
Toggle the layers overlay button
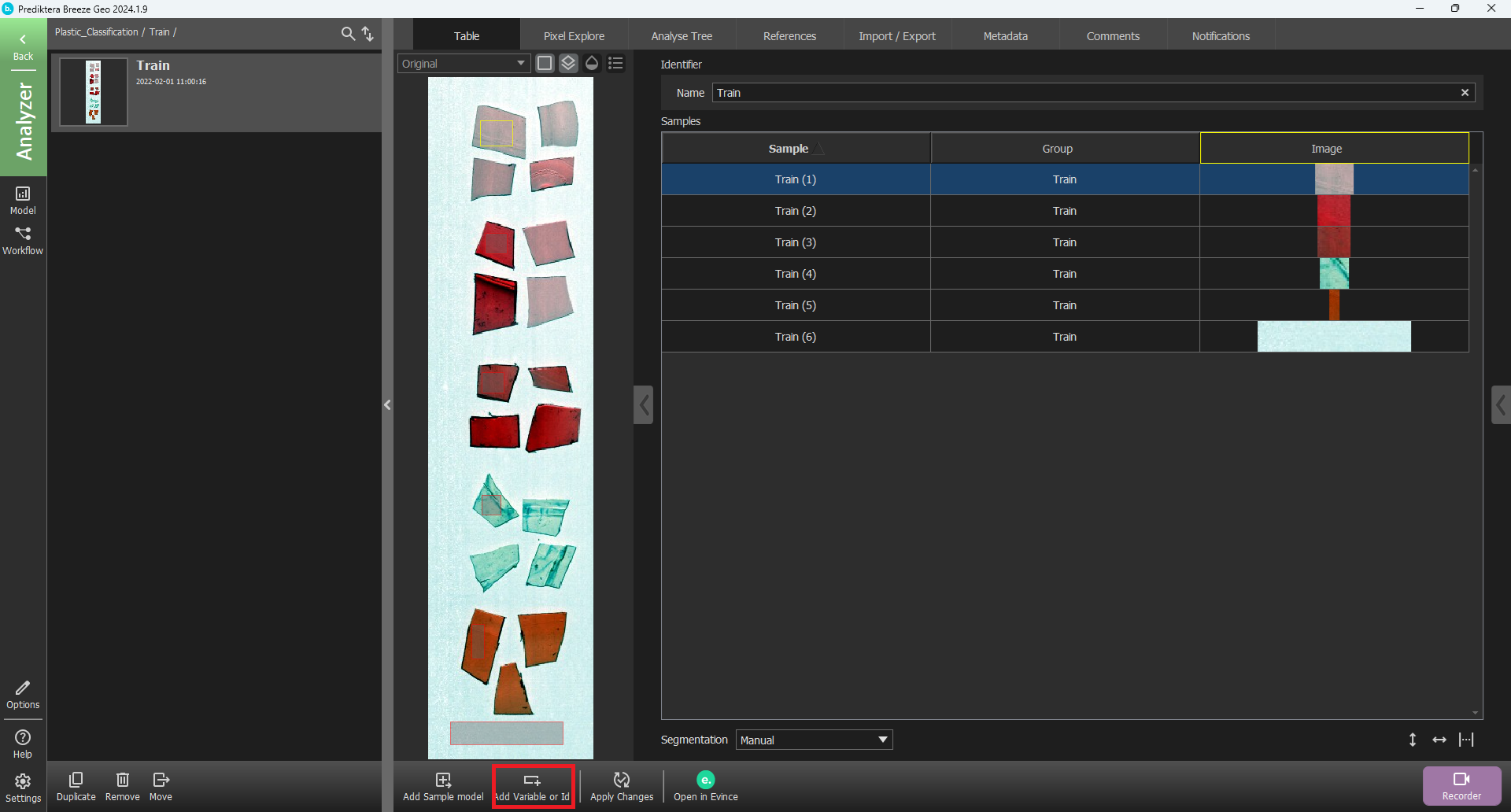568,64
